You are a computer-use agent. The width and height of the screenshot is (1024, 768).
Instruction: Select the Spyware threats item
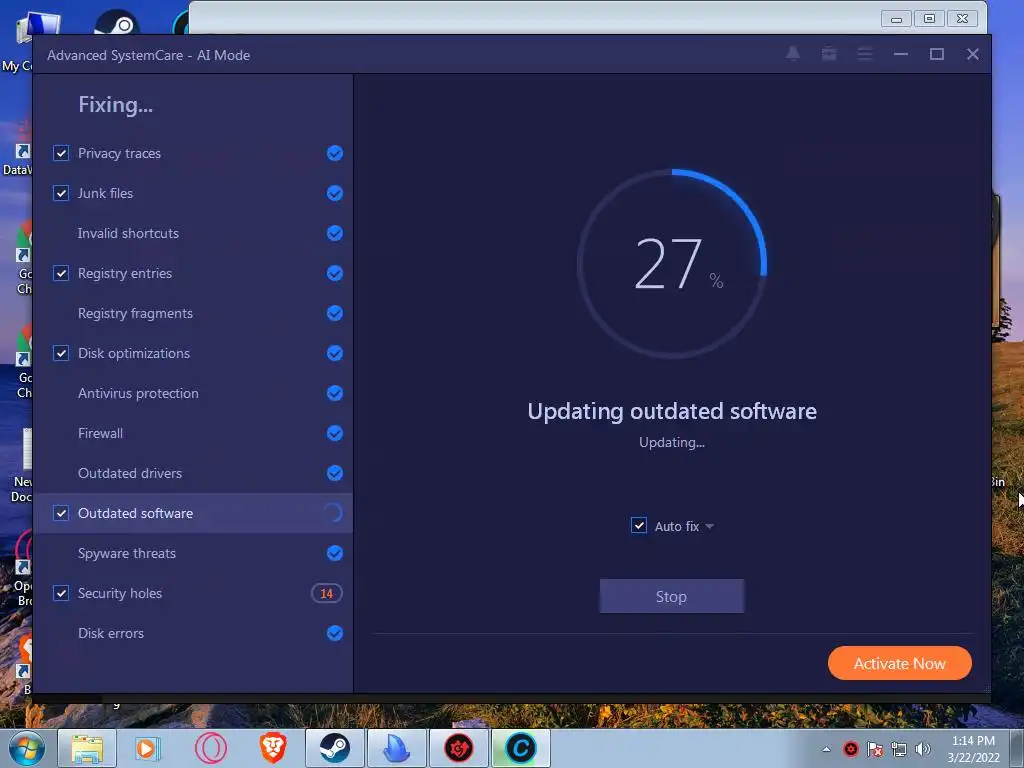193,553
